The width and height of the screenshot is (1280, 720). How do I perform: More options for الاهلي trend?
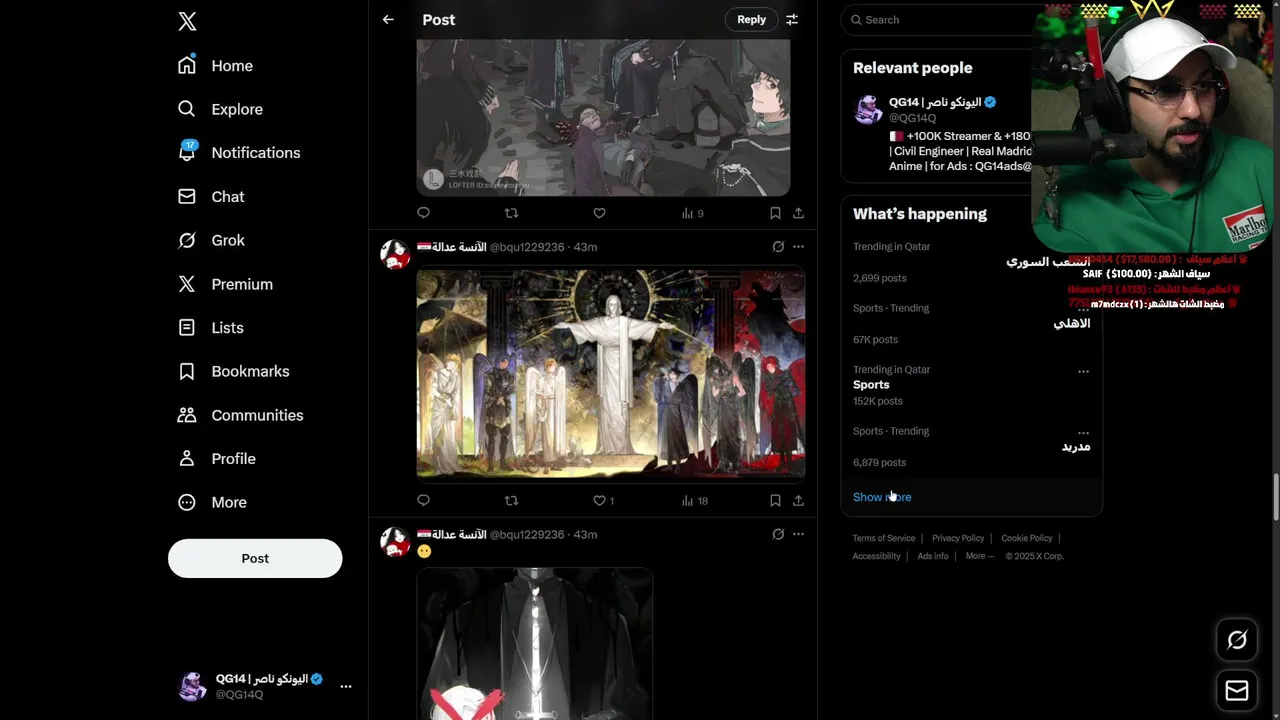[1083, 310]
